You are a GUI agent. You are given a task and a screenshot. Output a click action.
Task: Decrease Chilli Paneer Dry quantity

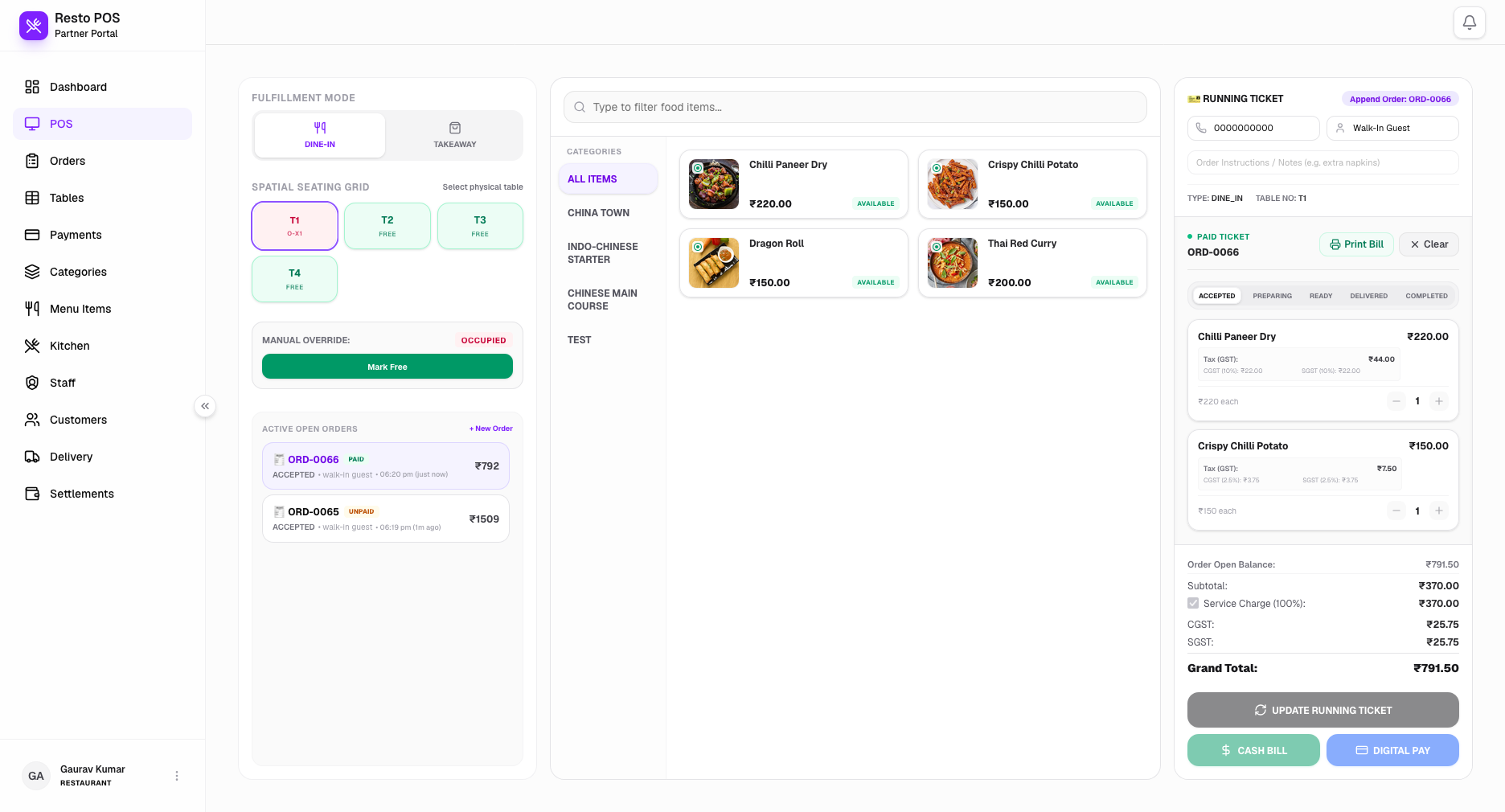[x=1396, y=401]
